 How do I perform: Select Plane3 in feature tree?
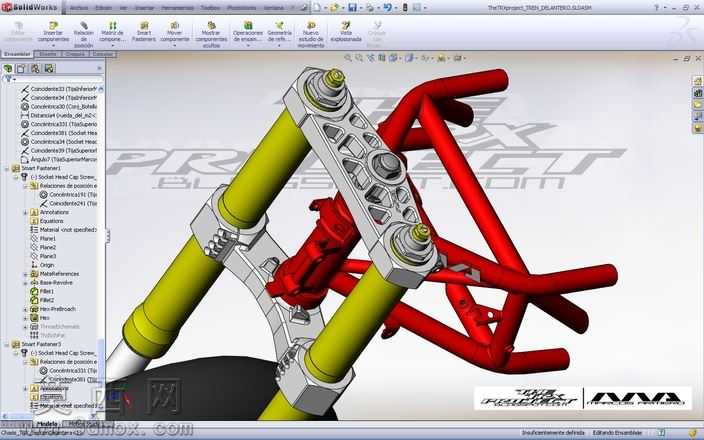(43, 256)
